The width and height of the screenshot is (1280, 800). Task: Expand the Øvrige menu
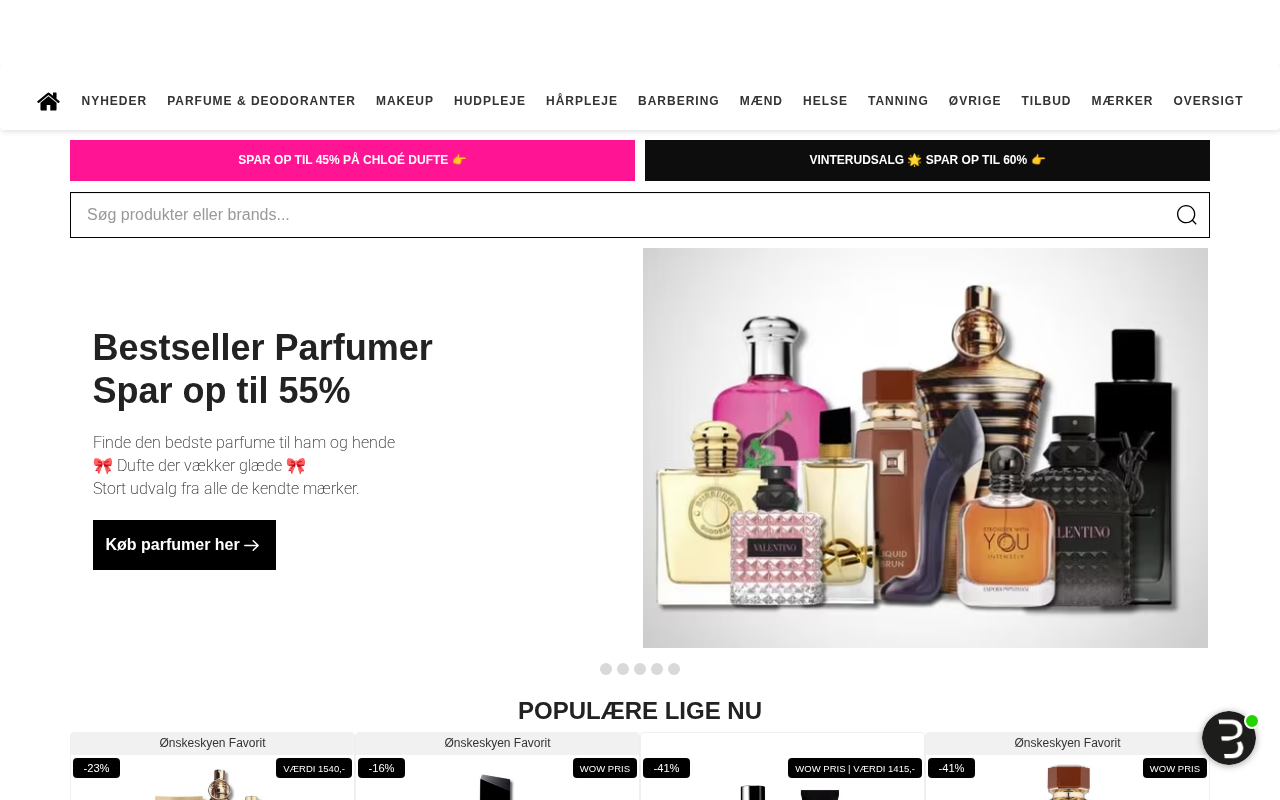[x=975, y=101]
